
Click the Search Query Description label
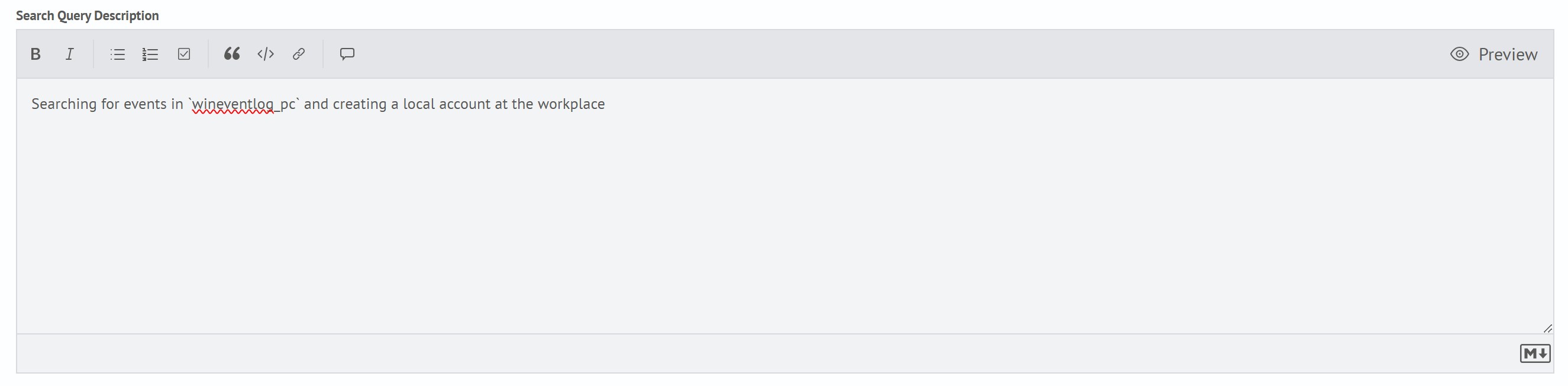pos(87,15)
